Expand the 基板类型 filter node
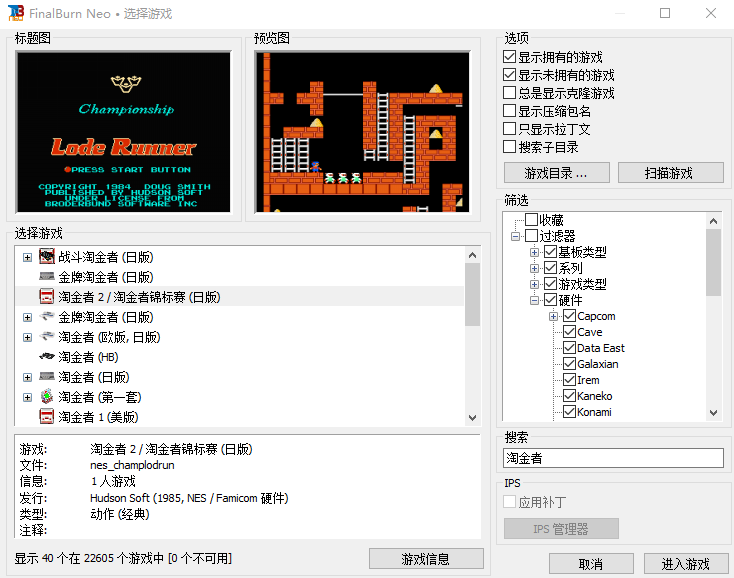Image resolution: width=734 pixels, height=578 pixels. point(534,252)
